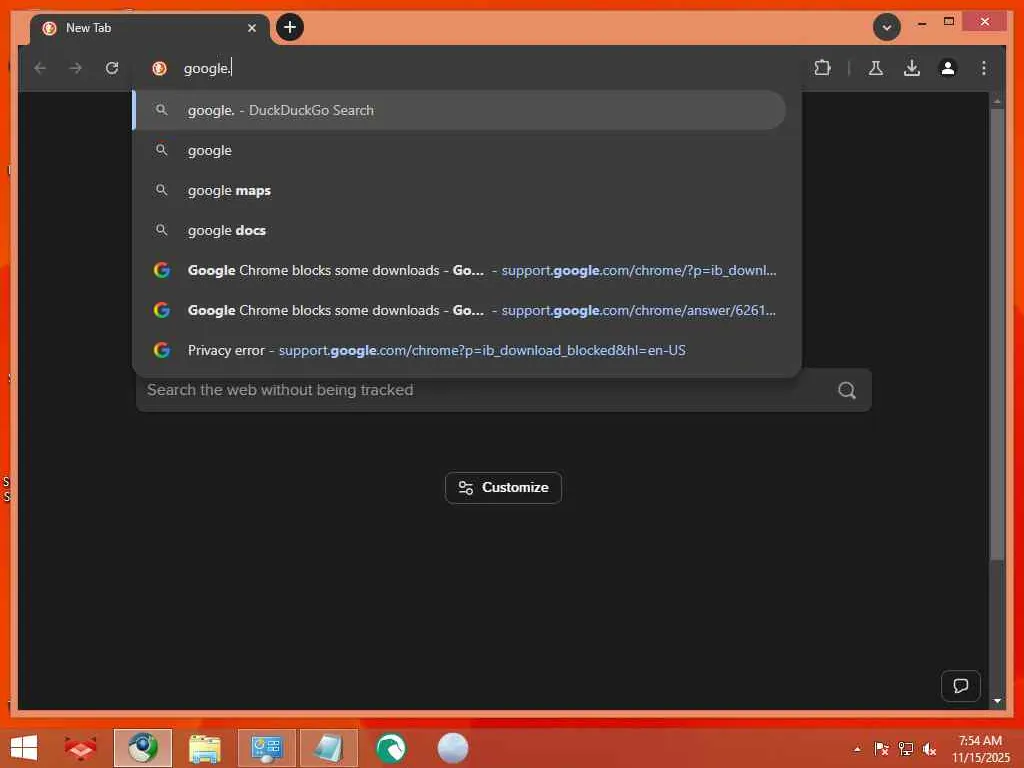Open the red layered app in taskbar
The width and height of the screenshot is (1024, 768).
tap(80, 748)
